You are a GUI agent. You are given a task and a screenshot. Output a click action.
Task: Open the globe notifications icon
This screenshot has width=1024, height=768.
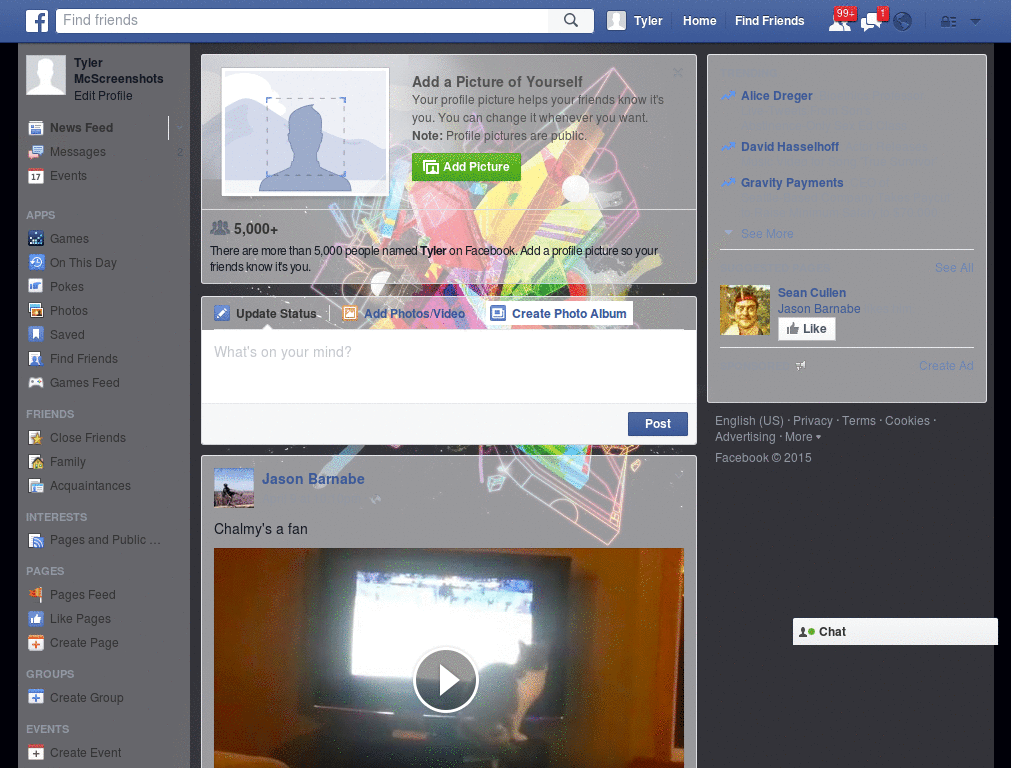coord(903,22)
